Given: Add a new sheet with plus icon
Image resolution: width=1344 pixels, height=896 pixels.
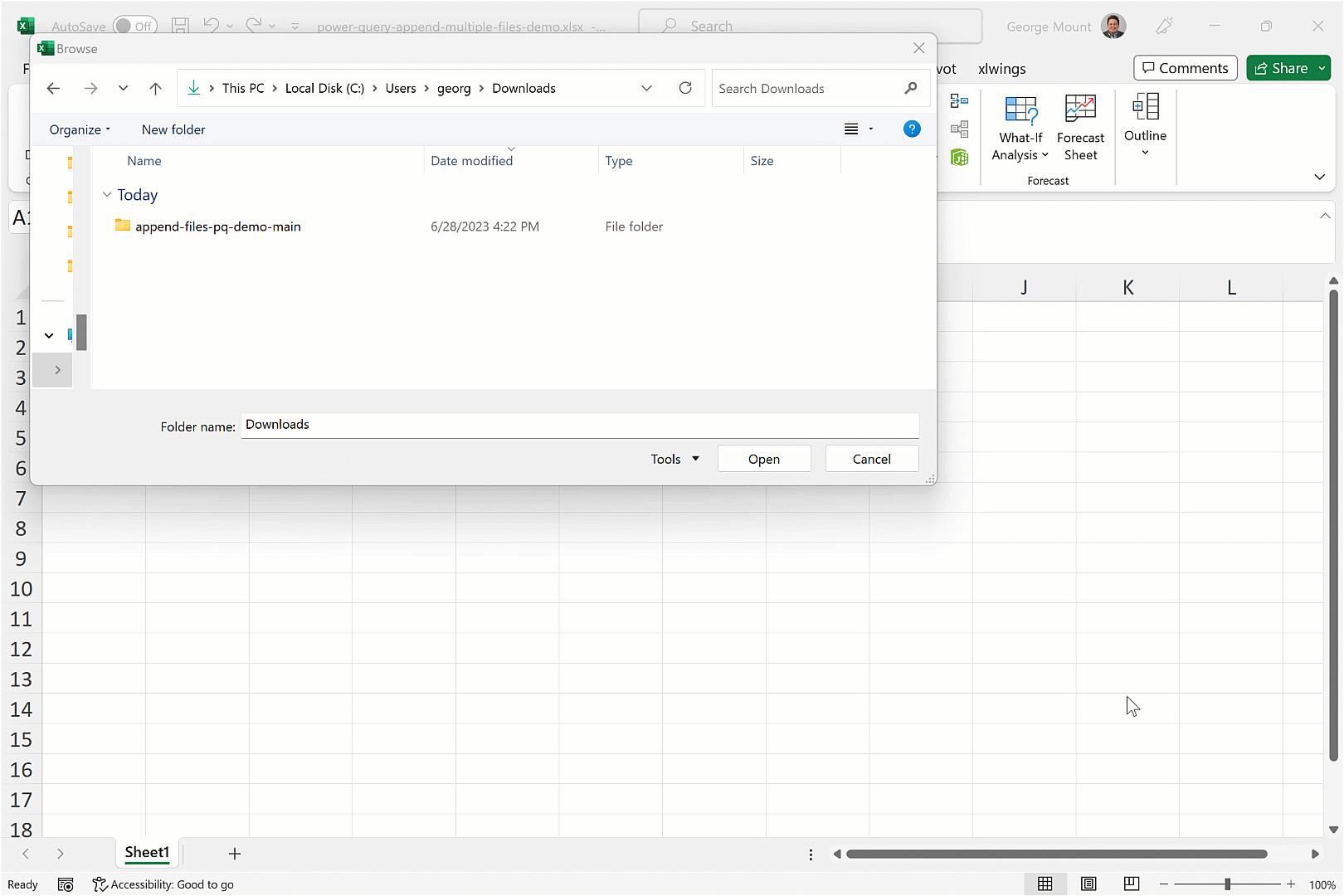Looking at the screenshot, I should click(x=235, y=854).
